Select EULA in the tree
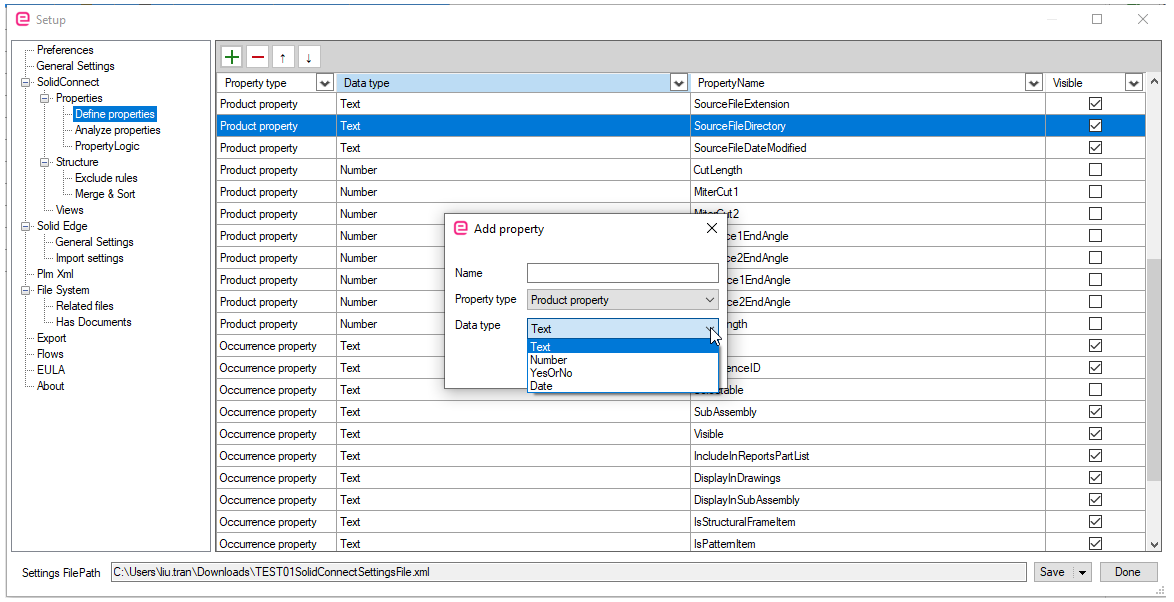Image resolution: width=1174 pixels, height=602 pixels. point(50,370)
